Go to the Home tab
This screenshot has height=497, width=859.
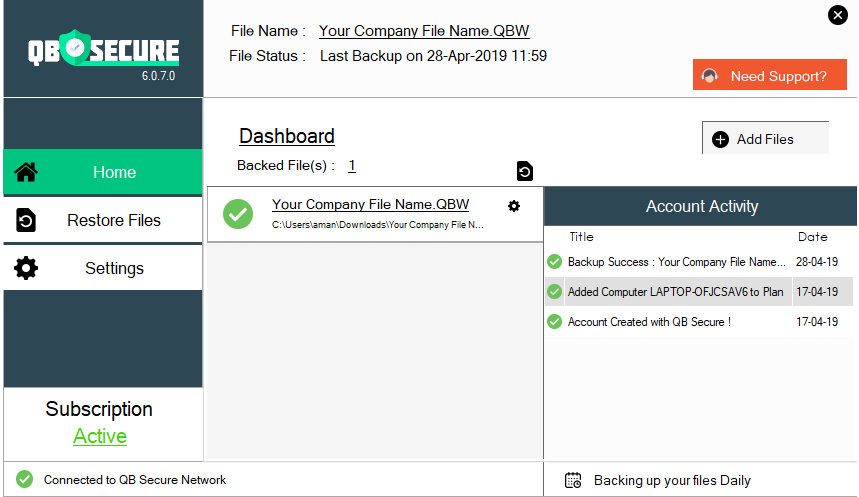(x=103, y=172)
